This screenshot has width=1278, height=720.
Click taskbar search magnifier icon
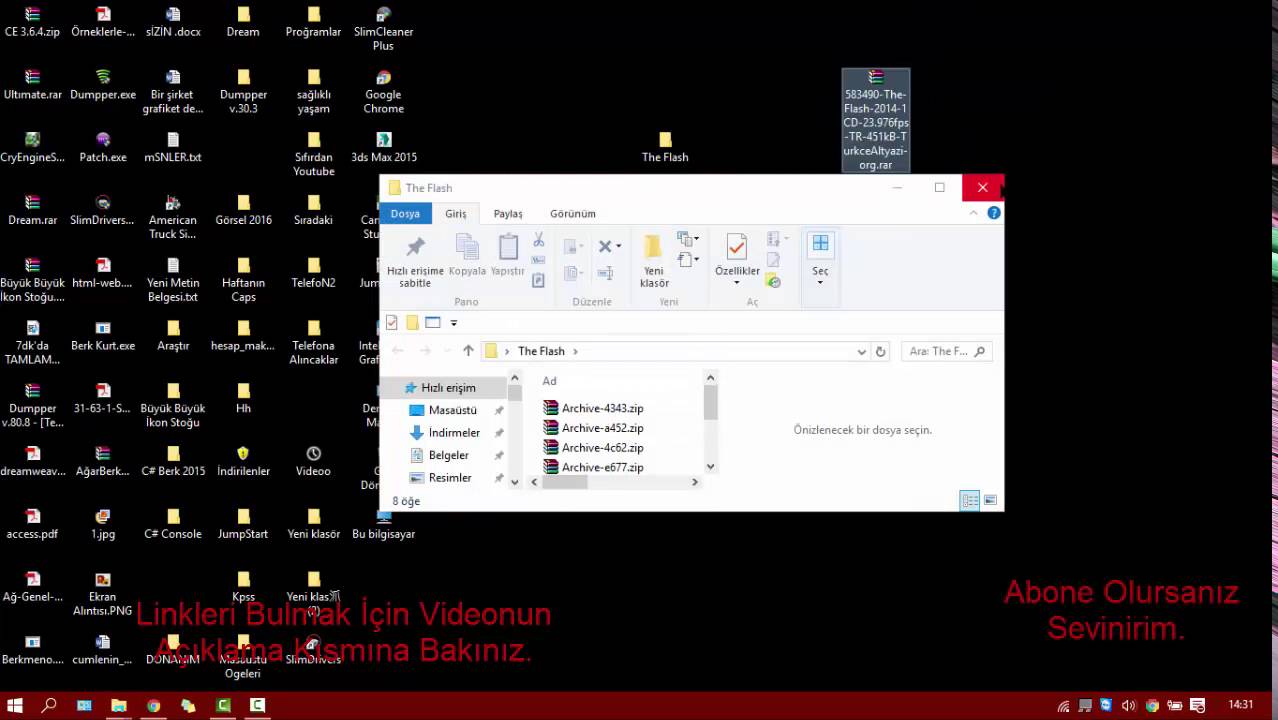point(49,705)
